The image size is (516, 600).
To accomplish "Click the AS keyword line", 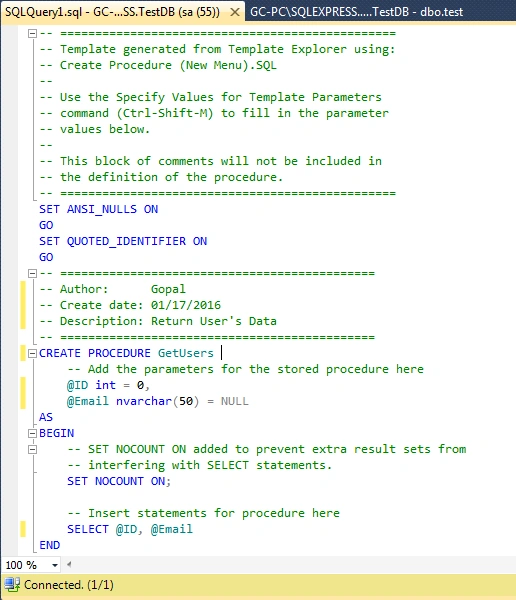I will (46, 417).
